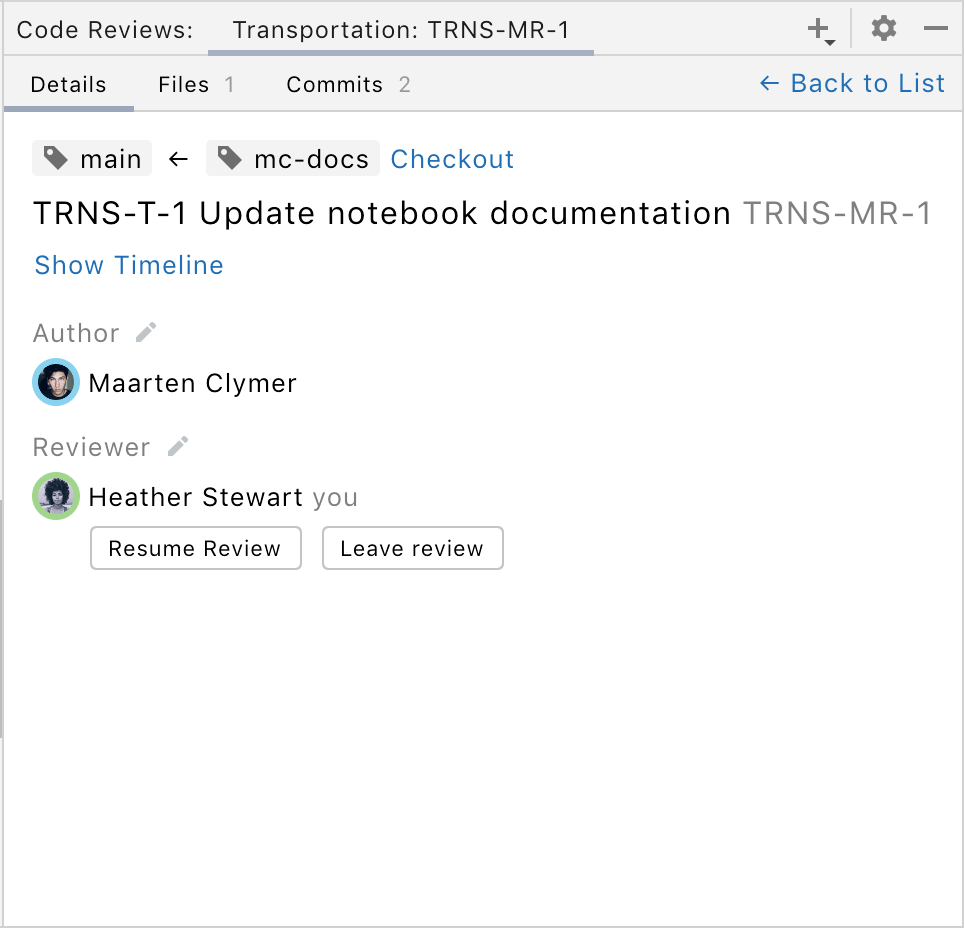Open the Files tab

pyautogui.click(x=196, y=84)
